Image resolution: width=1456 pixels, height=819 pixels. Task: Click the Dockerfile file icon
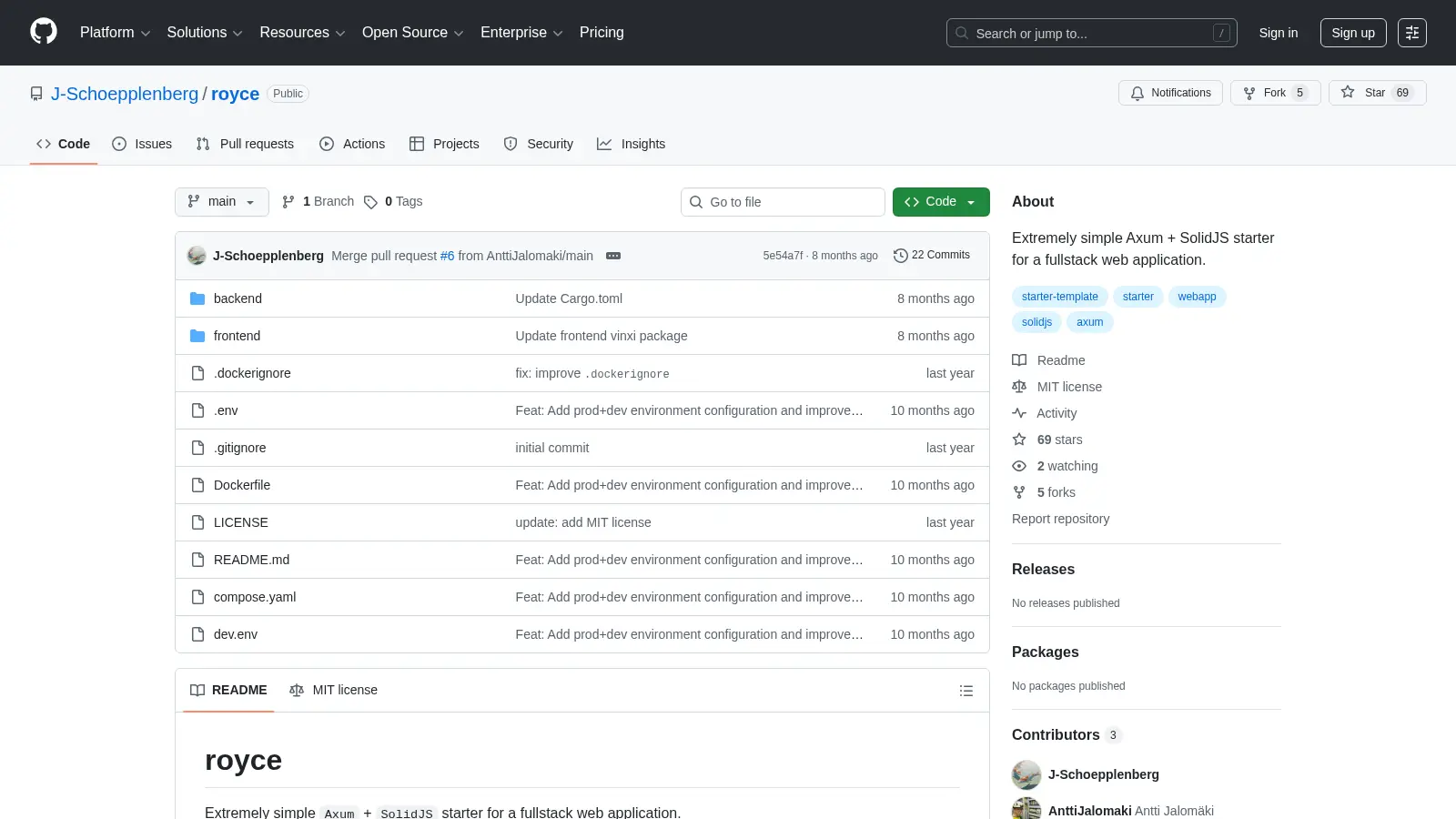197,485
